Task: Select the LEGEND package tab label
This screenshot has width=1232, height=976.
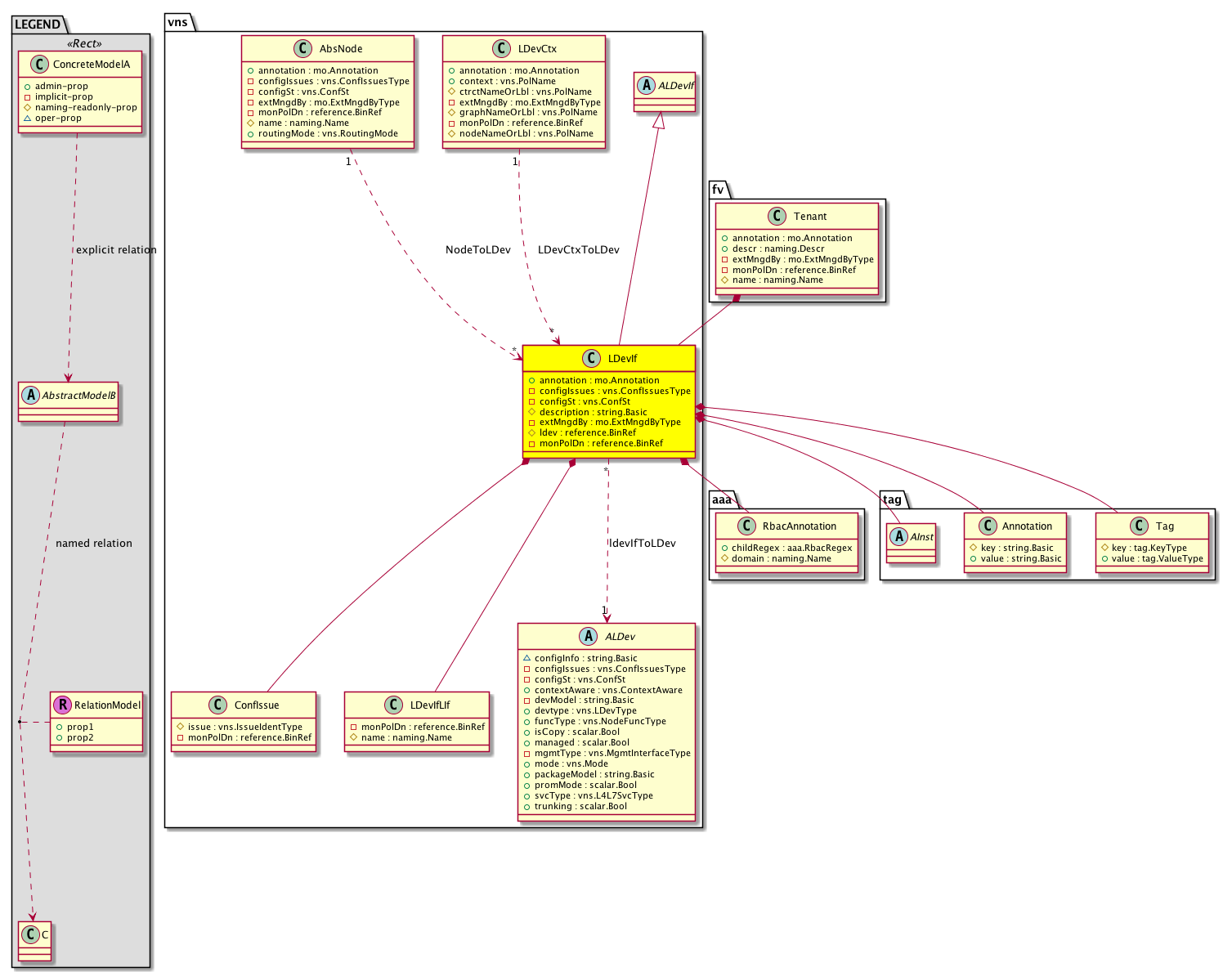Action: click(x=38, y=24)
